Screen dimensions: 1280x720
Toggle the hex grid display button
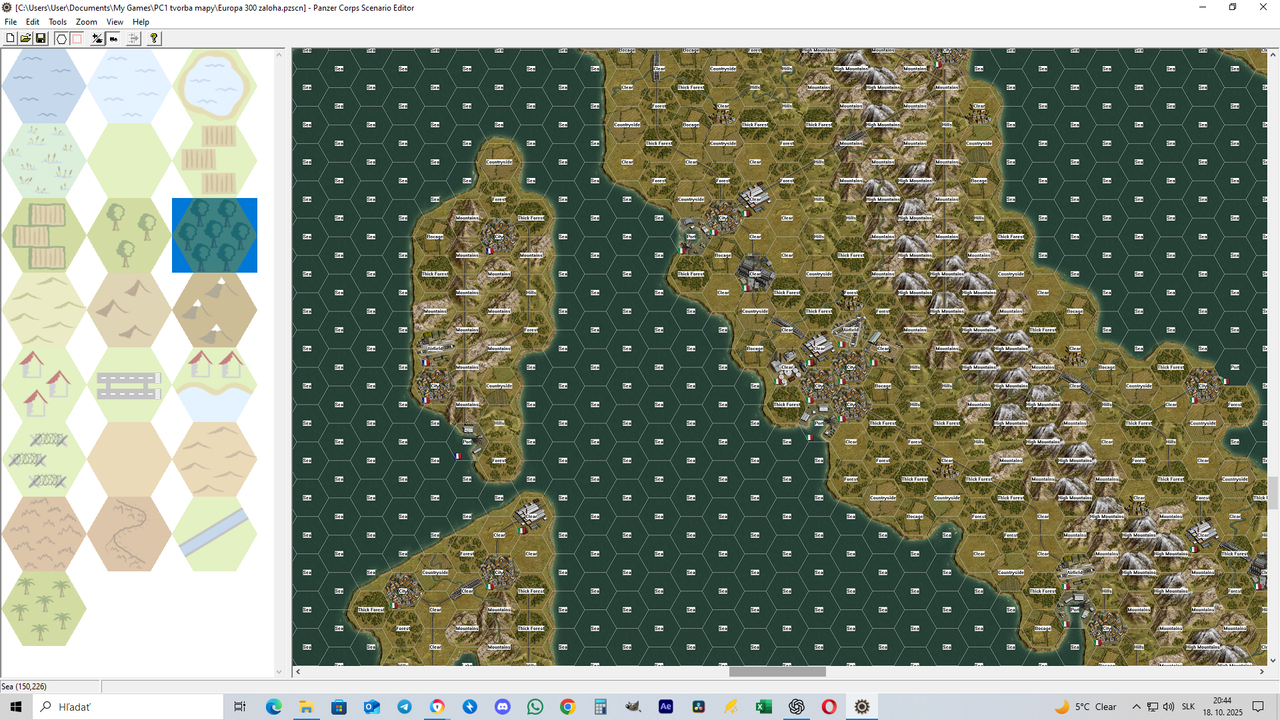(x=61, y=38)
